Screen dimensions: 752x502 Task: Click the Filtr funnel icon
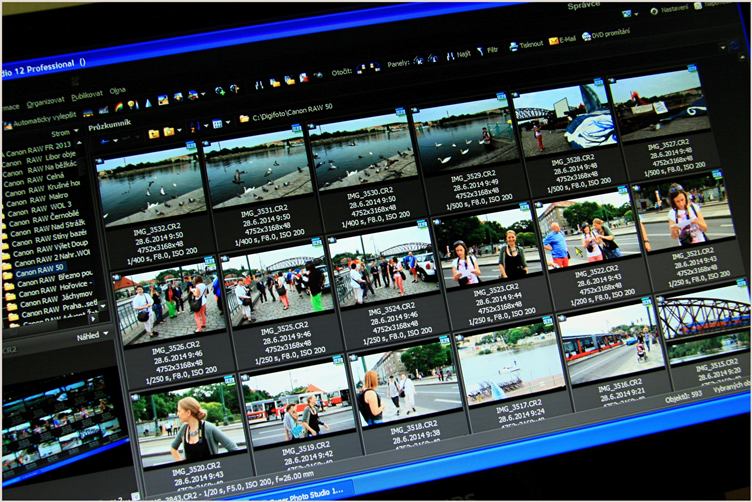pyautogui.click(x=480, y=51)
